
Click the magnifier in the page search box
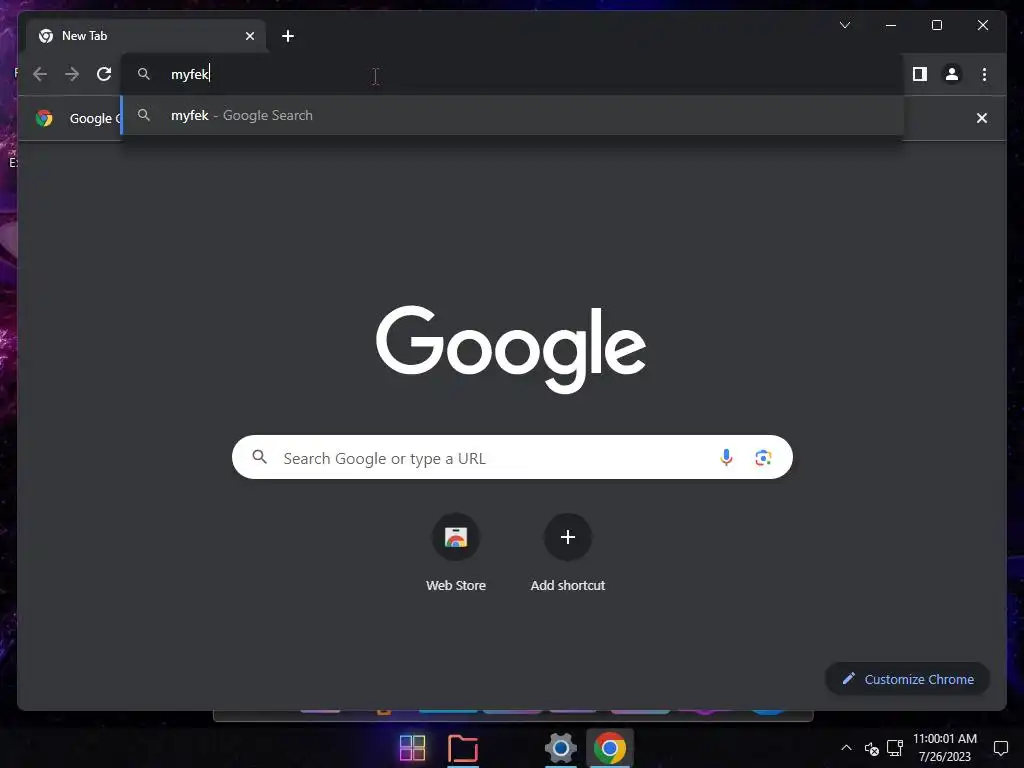260,457
